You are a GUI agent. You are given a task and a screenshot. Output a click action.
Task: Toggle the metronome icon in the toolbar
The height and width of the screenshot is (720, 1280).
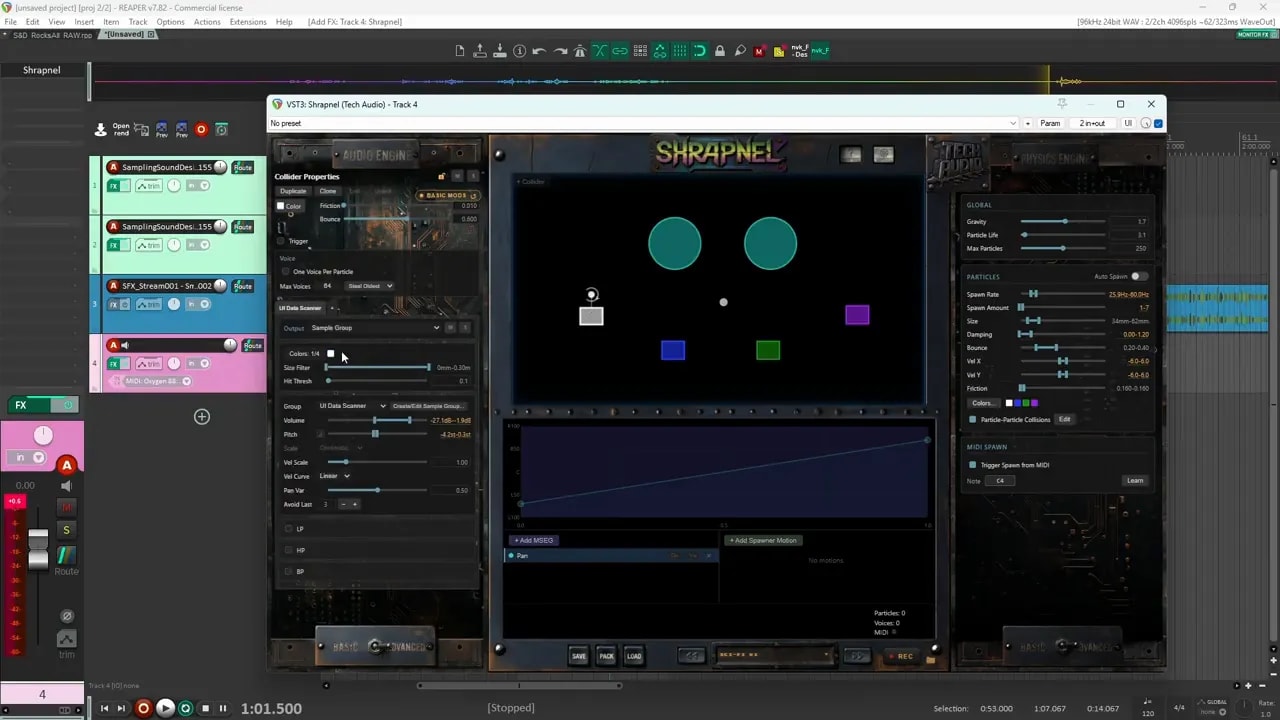pos(580,51)
